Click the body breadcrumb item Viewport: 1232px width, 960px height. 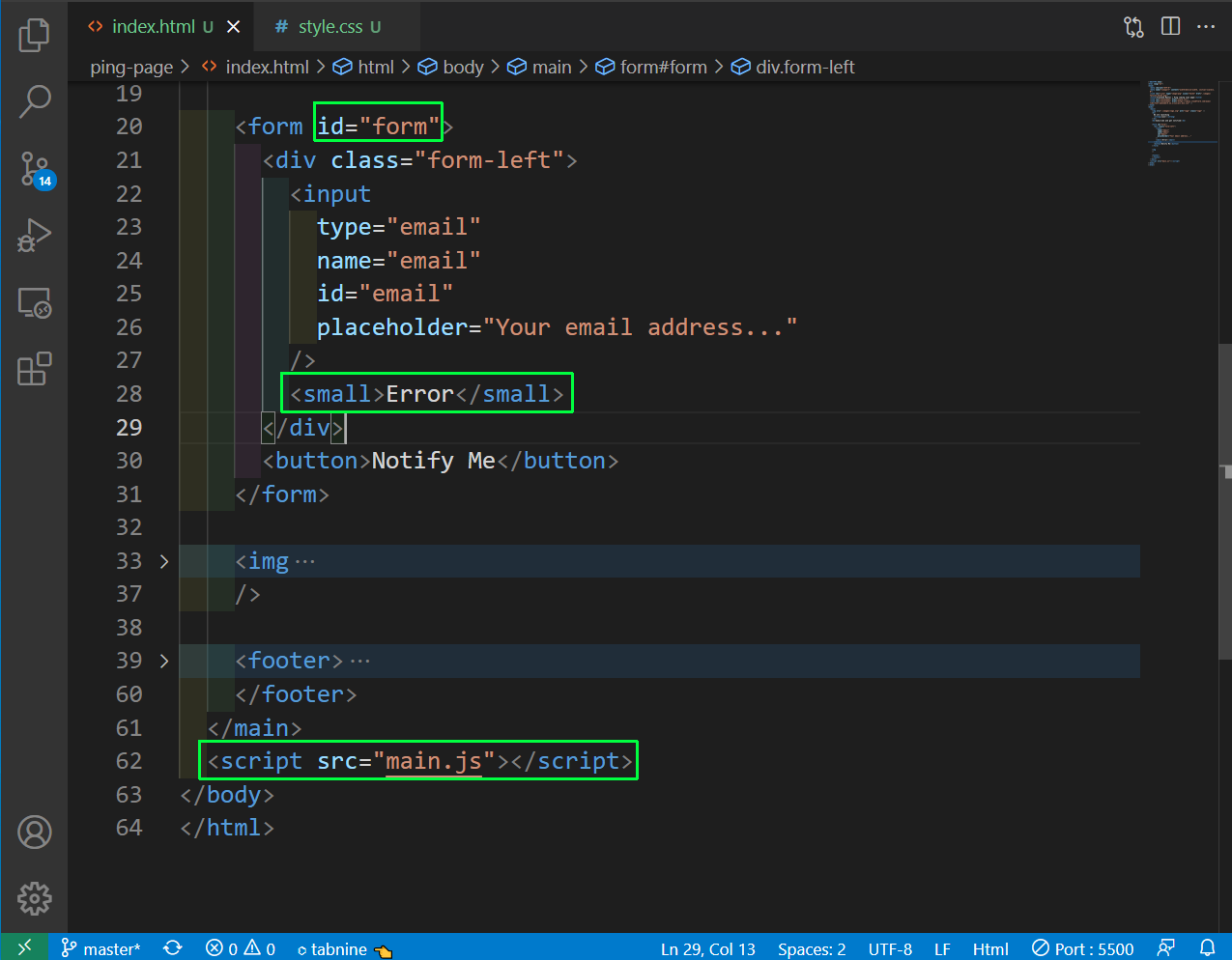450,67
